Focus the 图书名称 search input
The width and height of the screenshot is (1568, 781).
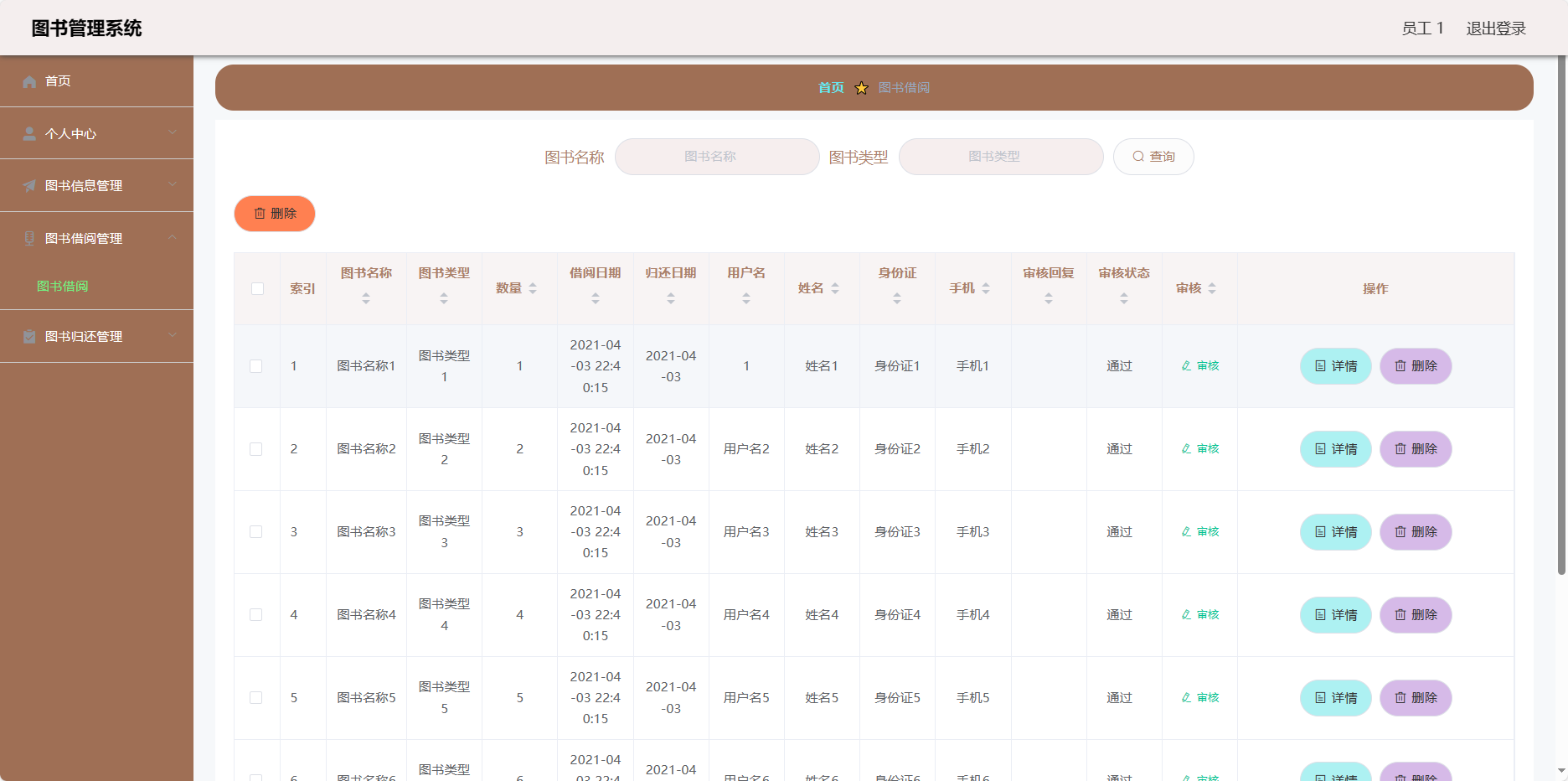click(x=717, y=157)
